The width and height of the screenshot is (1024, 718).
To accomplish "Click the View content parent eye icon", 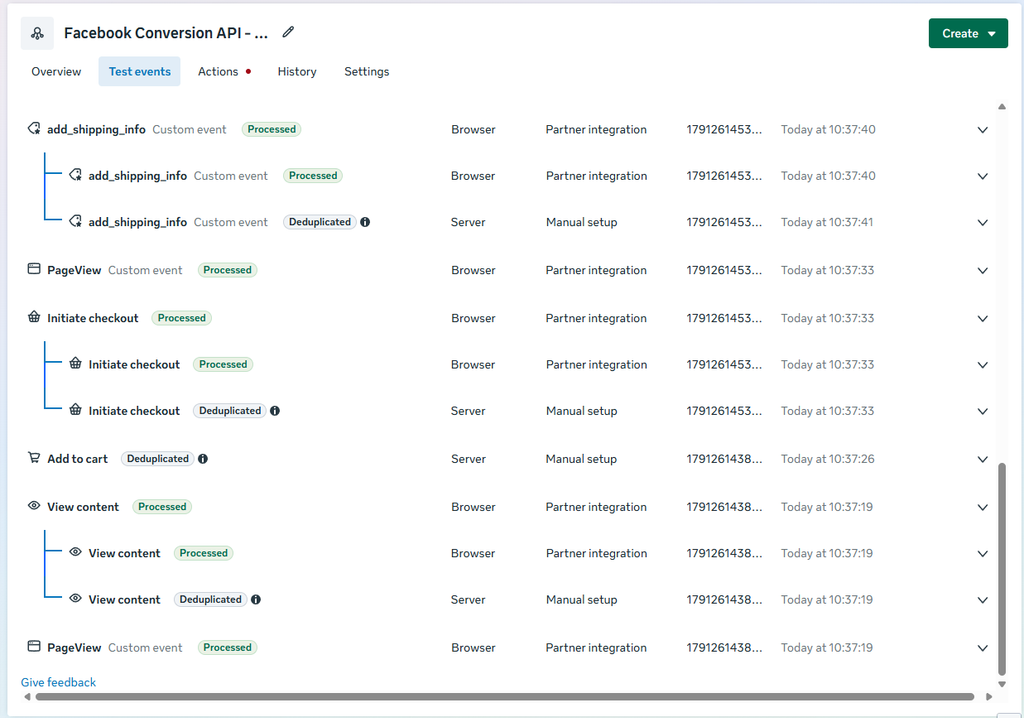I will [x=34, y=506].
